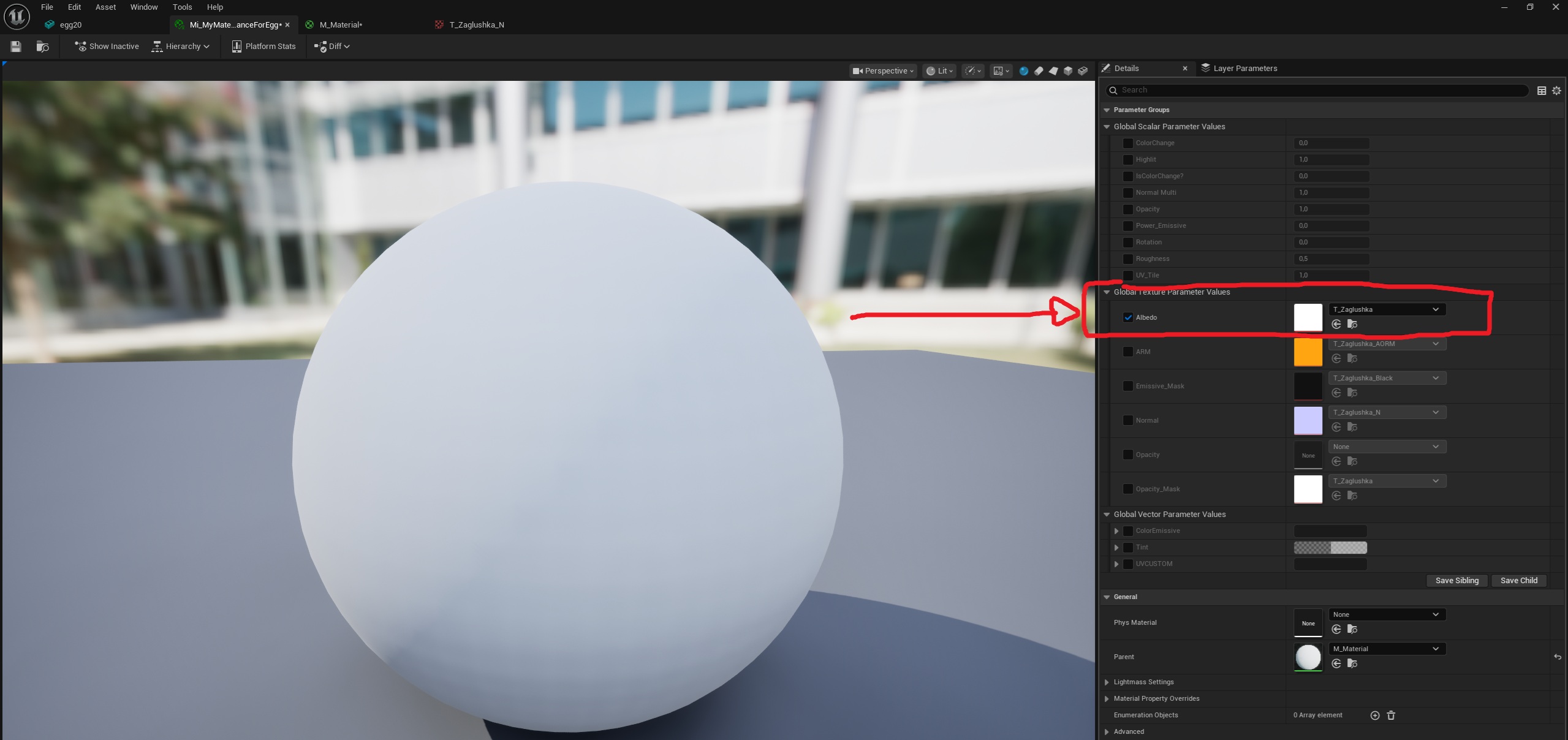Use selected asset for Albedo texture

1336,324
